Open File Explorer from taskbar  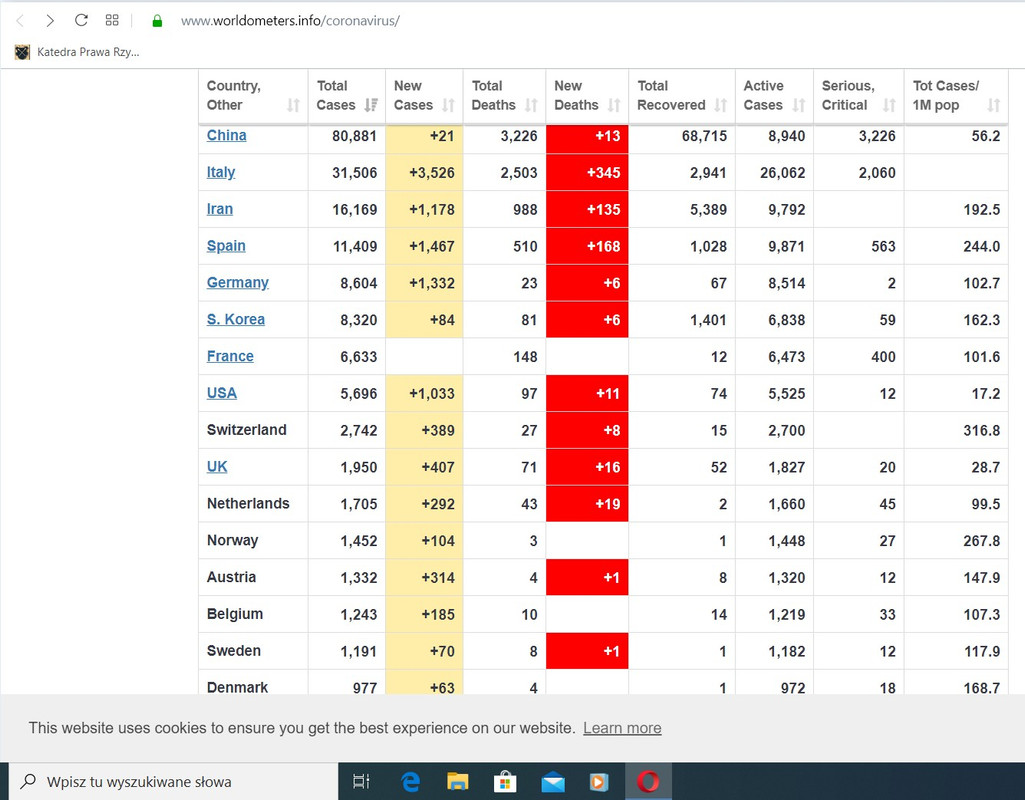pyautogui.click(x=458, y=781)
